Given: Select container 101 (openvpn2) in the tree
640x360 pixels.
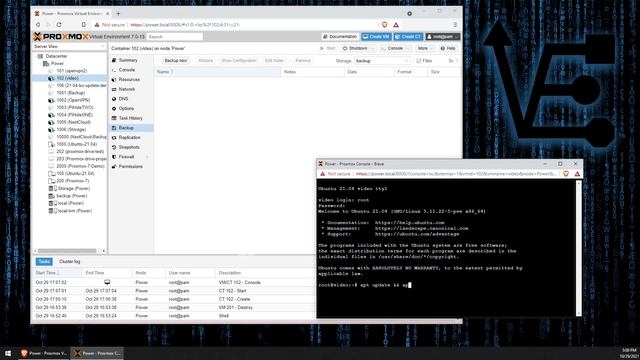Looking at the screenshot, I should pos(71,71).
